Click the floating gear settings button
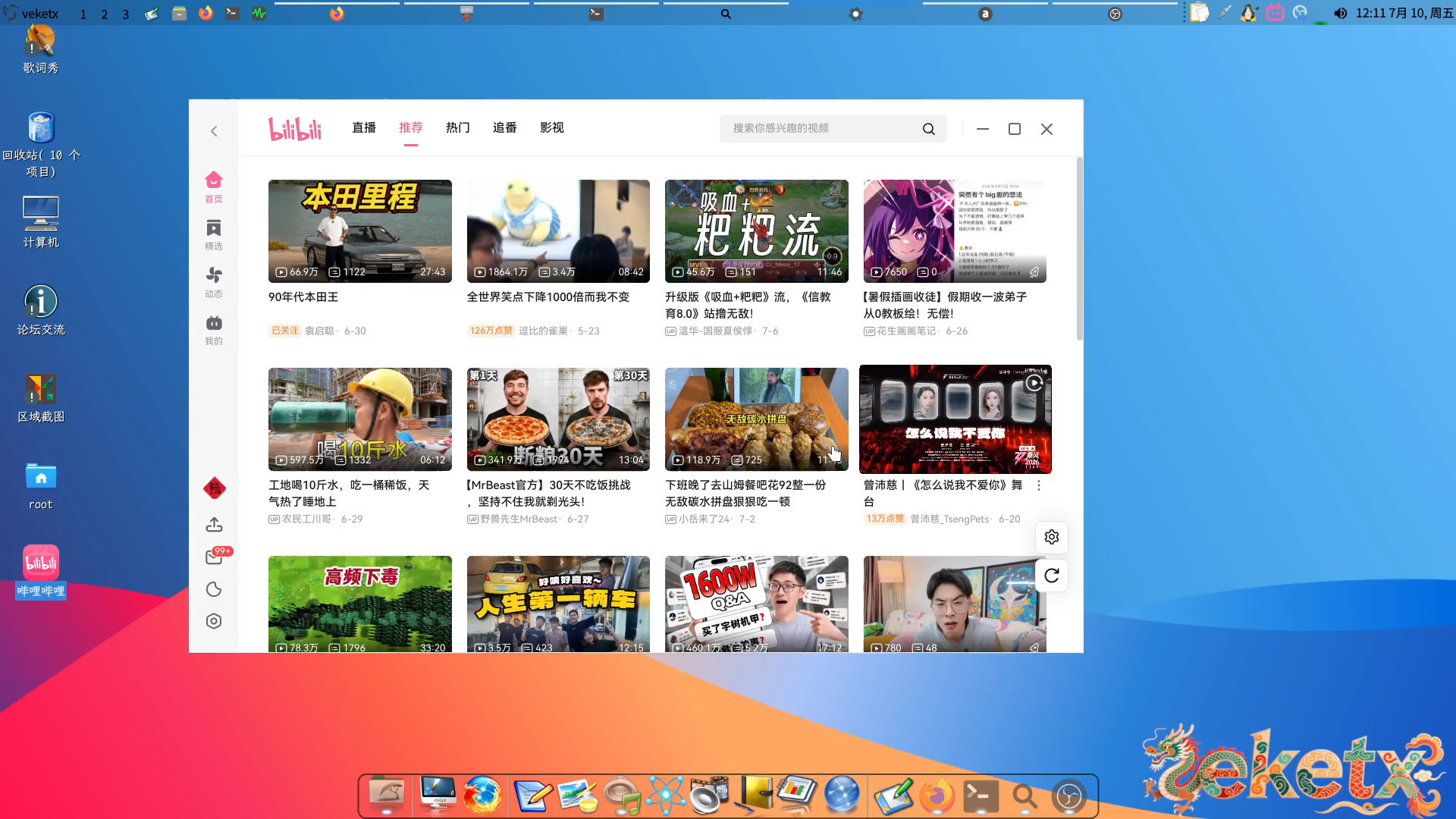Screen dimensions: 1456x819 click(1052, 537)
